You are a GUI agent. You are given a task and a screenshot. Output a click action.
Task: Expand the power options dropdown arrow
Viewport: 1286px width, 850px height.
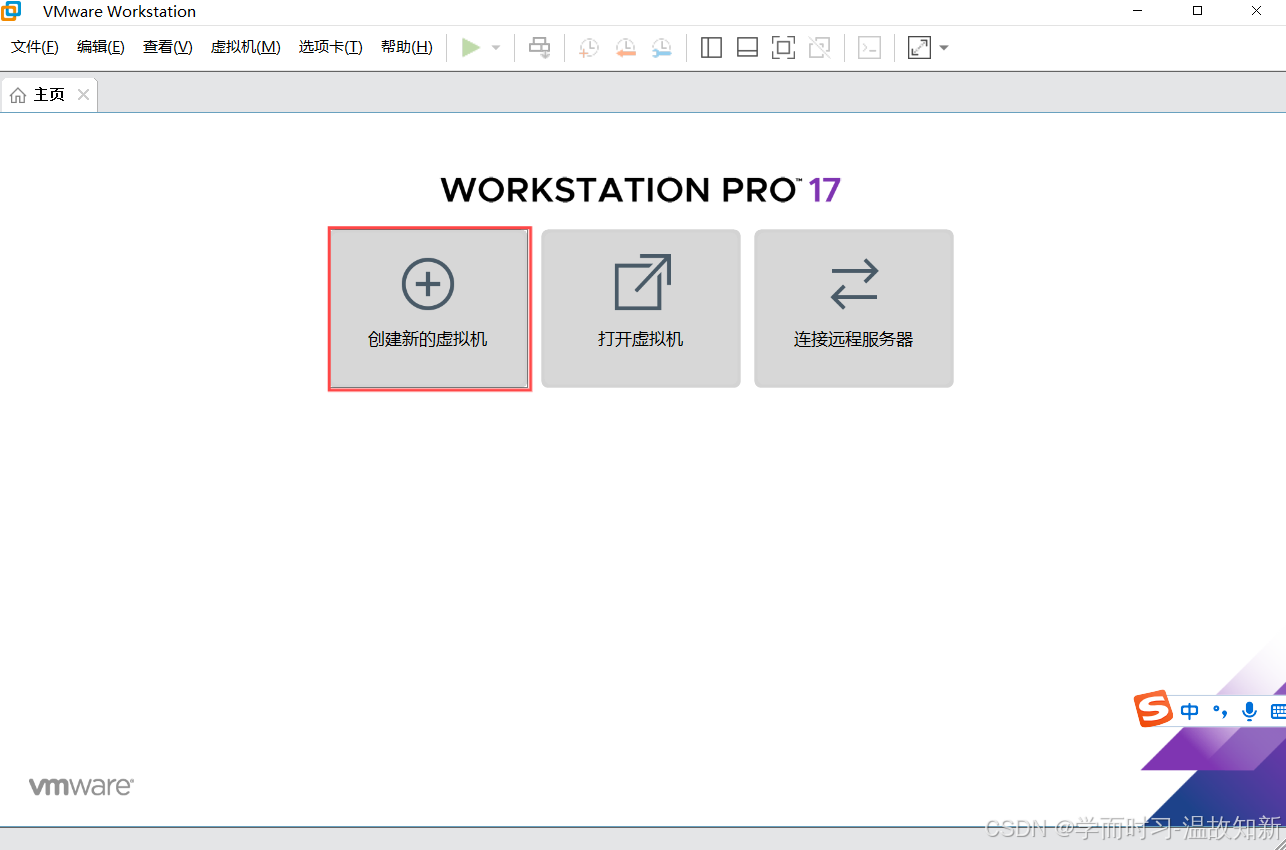[496, 48]
